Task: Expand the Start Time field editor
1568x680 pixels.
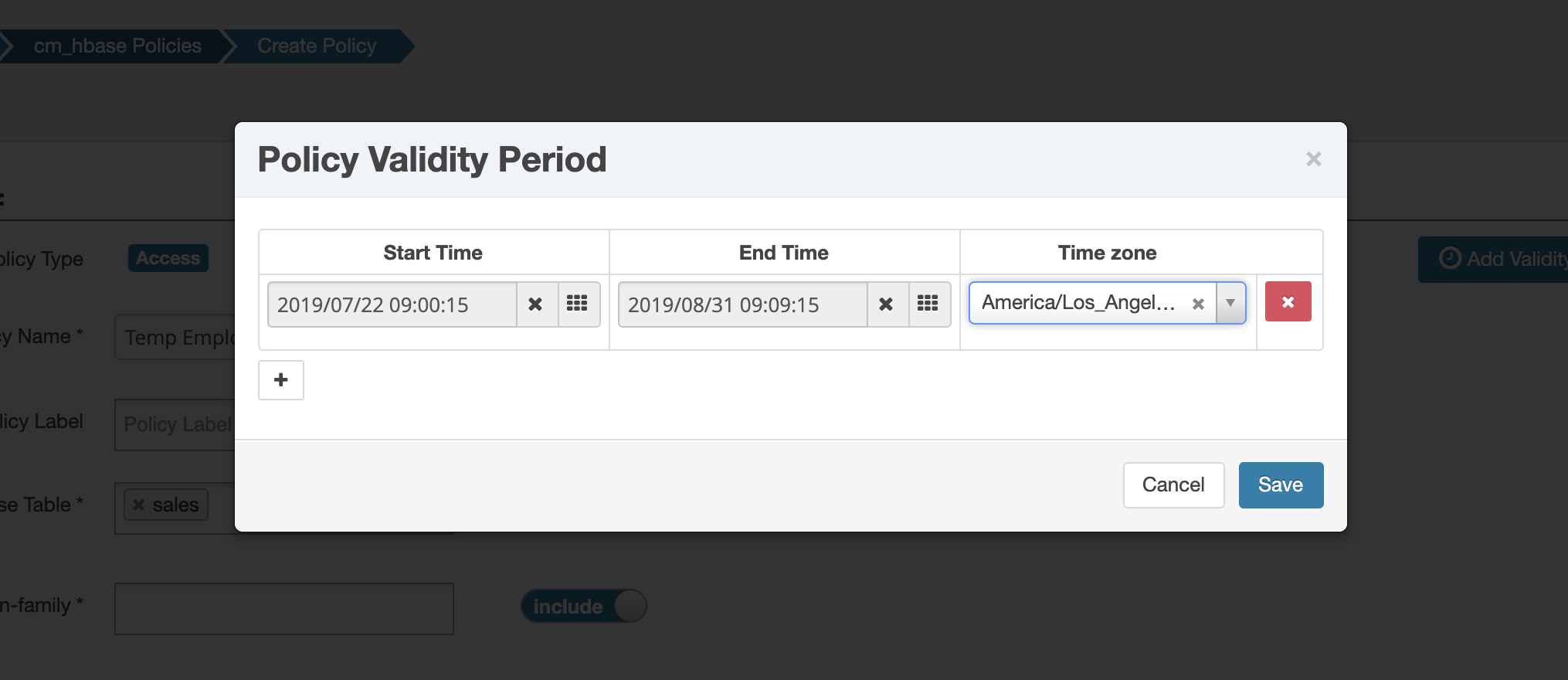Action: click(x=392, y=304)
